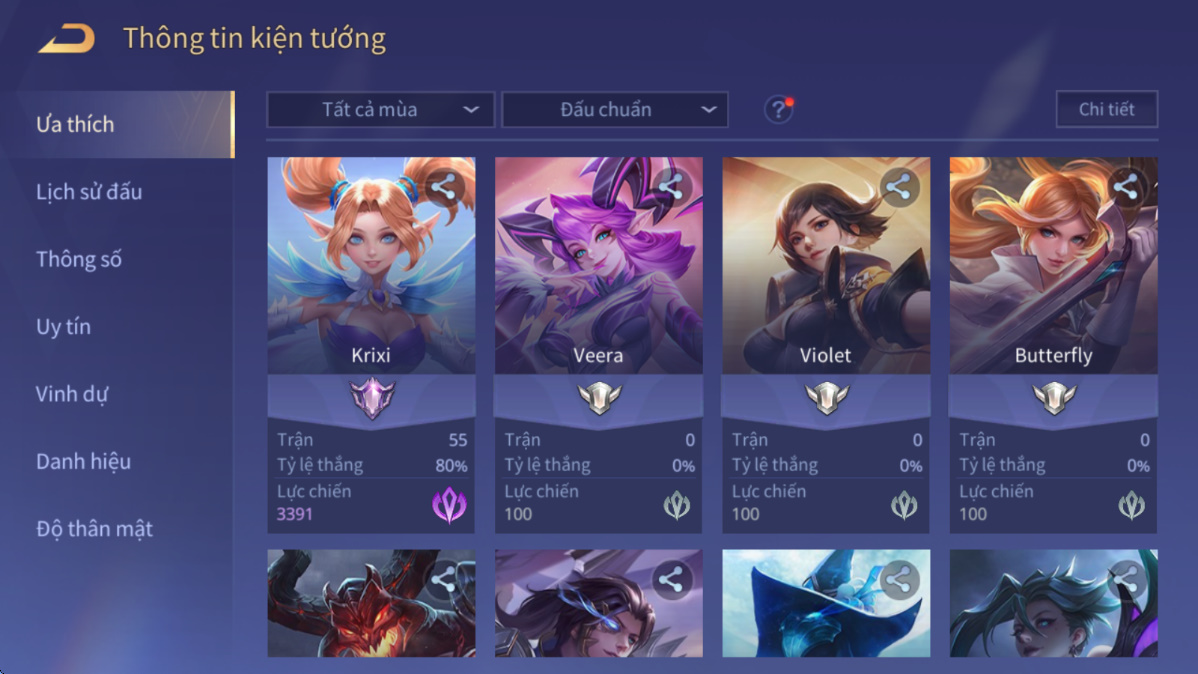This screenshot has height=674, width=1198.
Task: Click share icon on Violet card
Action: pos(898,187)
